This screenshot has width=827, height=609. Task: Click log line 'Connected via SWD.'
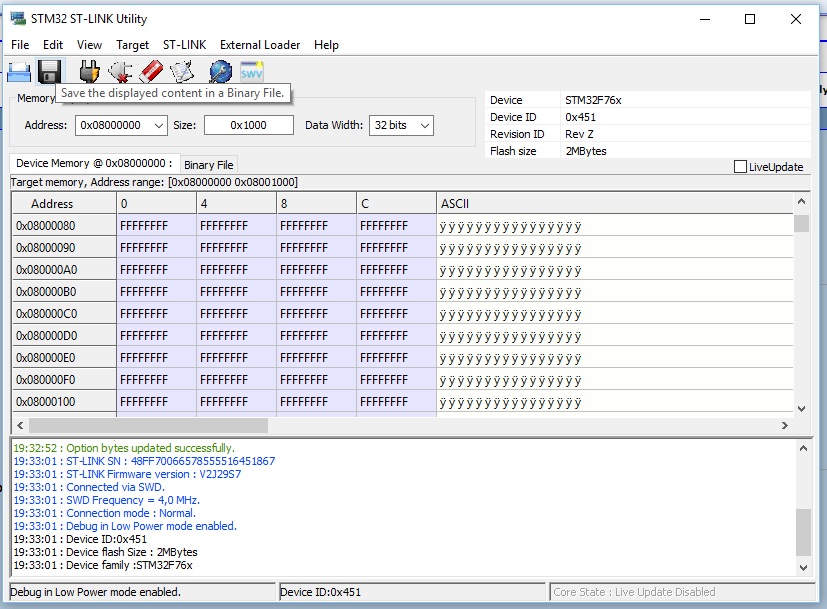click(89, 487)
